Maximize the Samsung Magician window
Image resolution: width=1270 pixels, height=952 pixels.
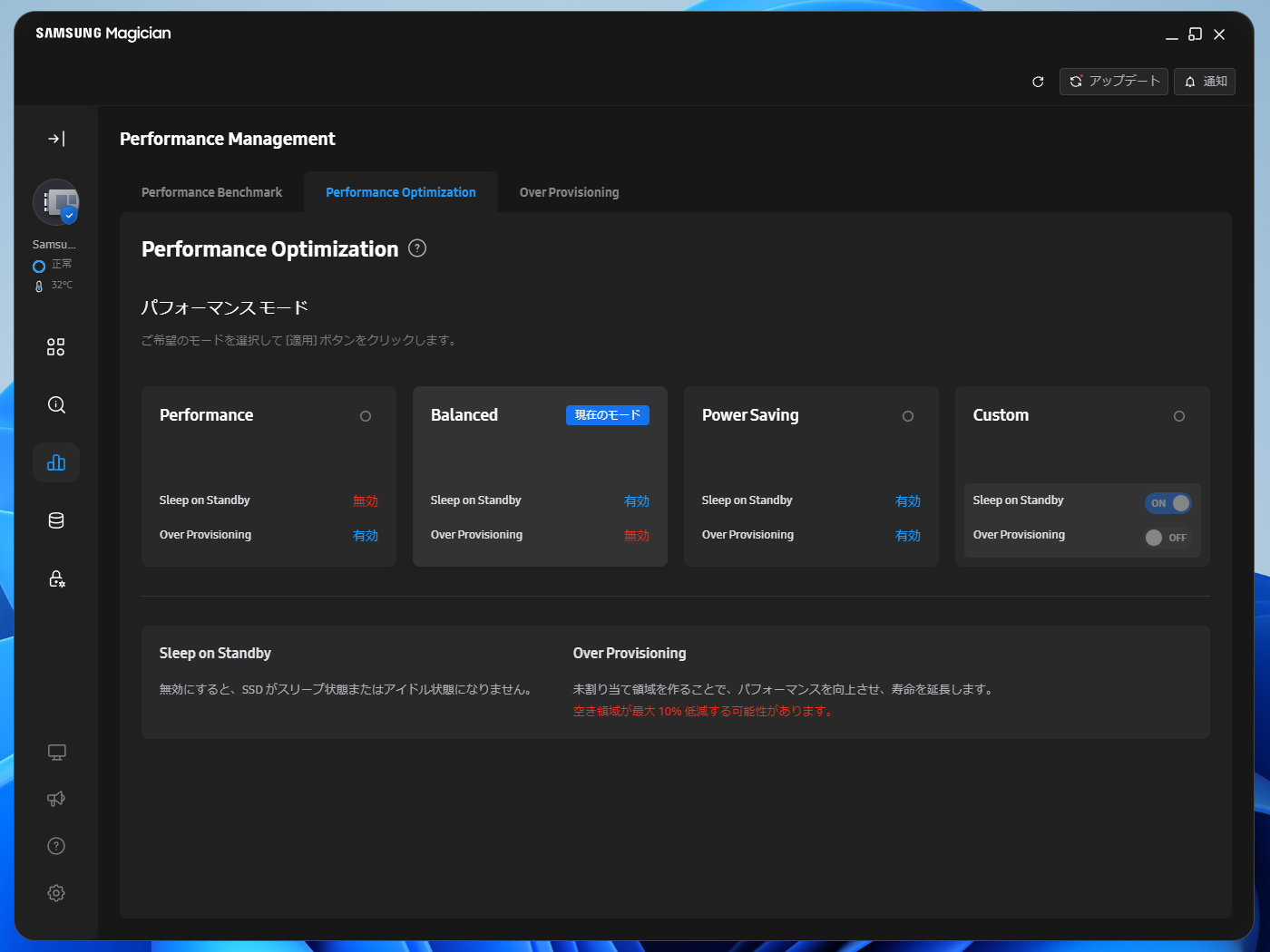1196,34
